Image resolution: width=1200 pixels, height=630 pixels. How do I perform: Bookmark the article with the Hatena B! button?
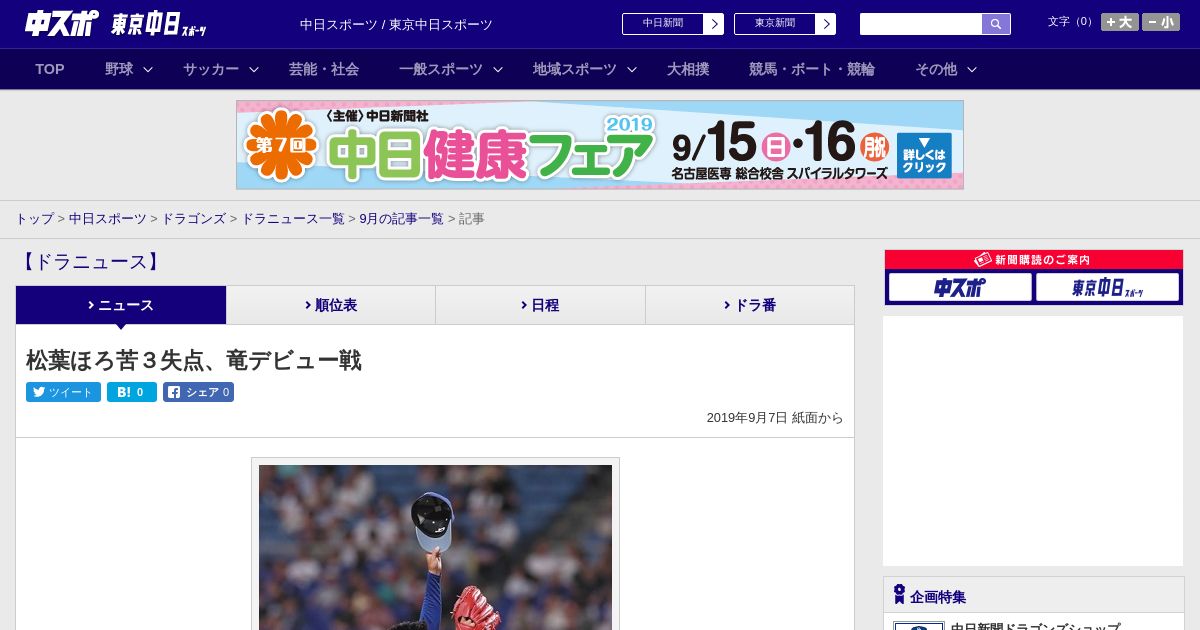(132, 392)
